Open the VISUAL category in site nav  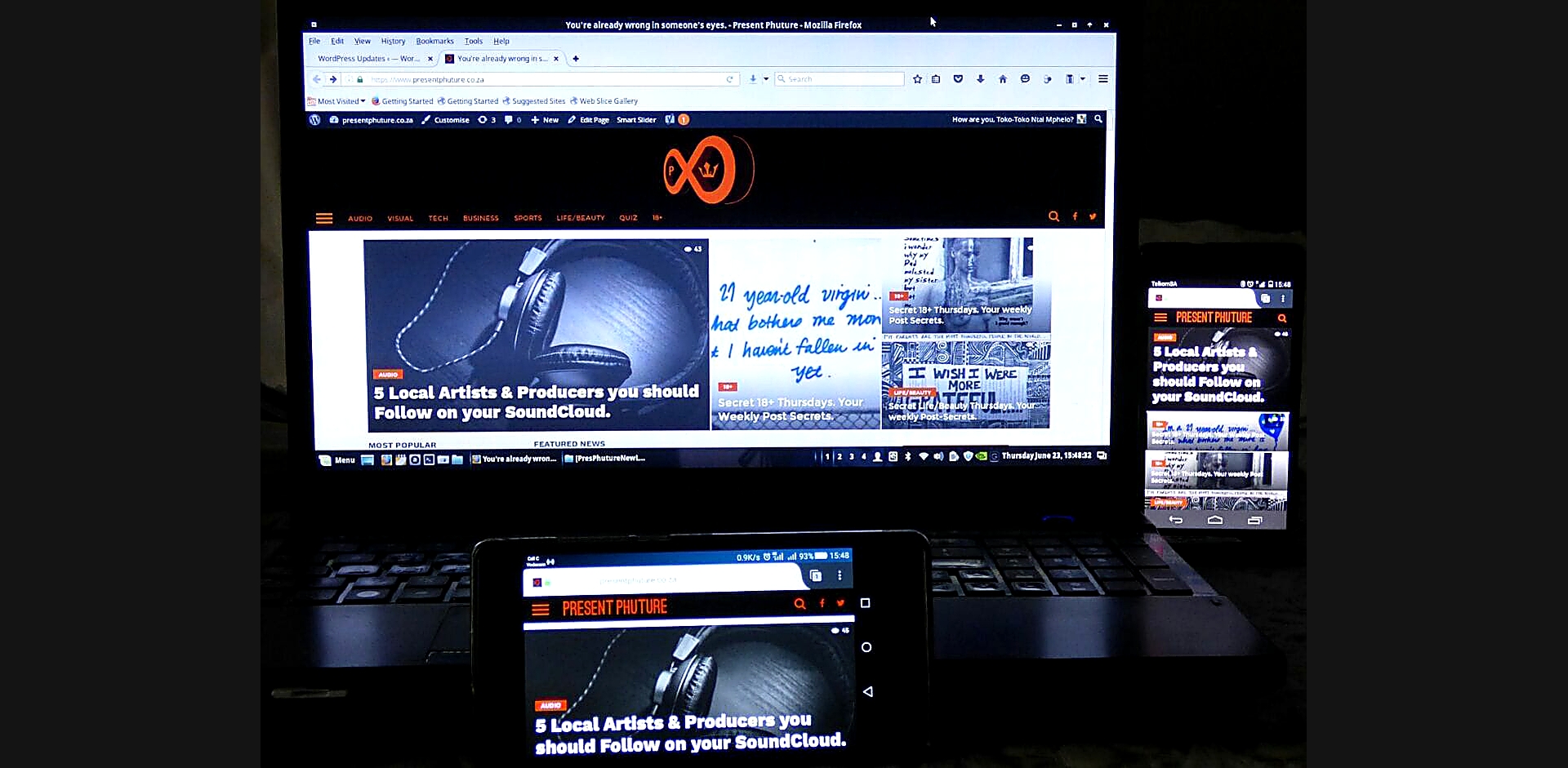tap(400, 219)
